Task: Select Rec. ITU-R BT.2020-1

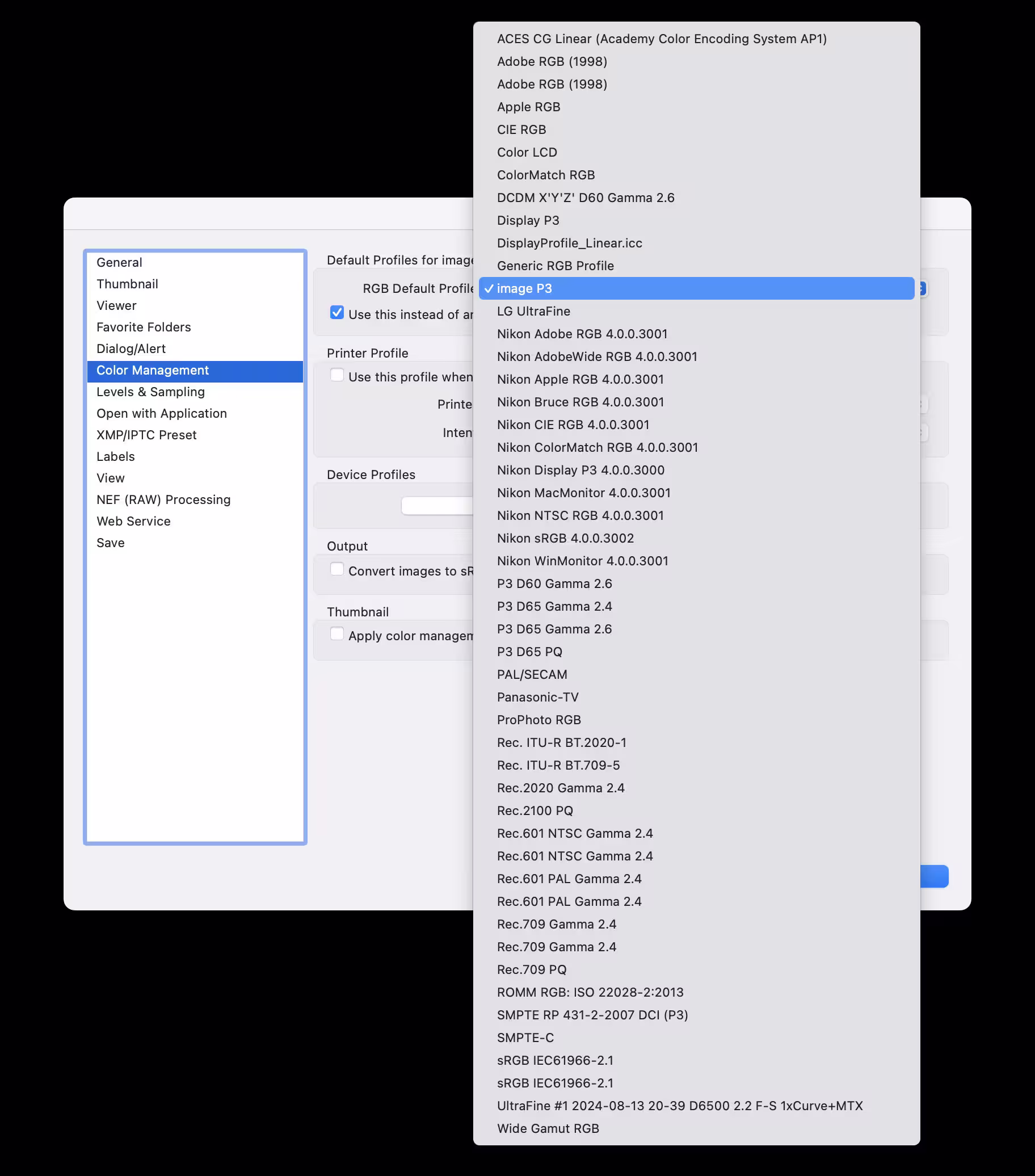Action: 696,744
